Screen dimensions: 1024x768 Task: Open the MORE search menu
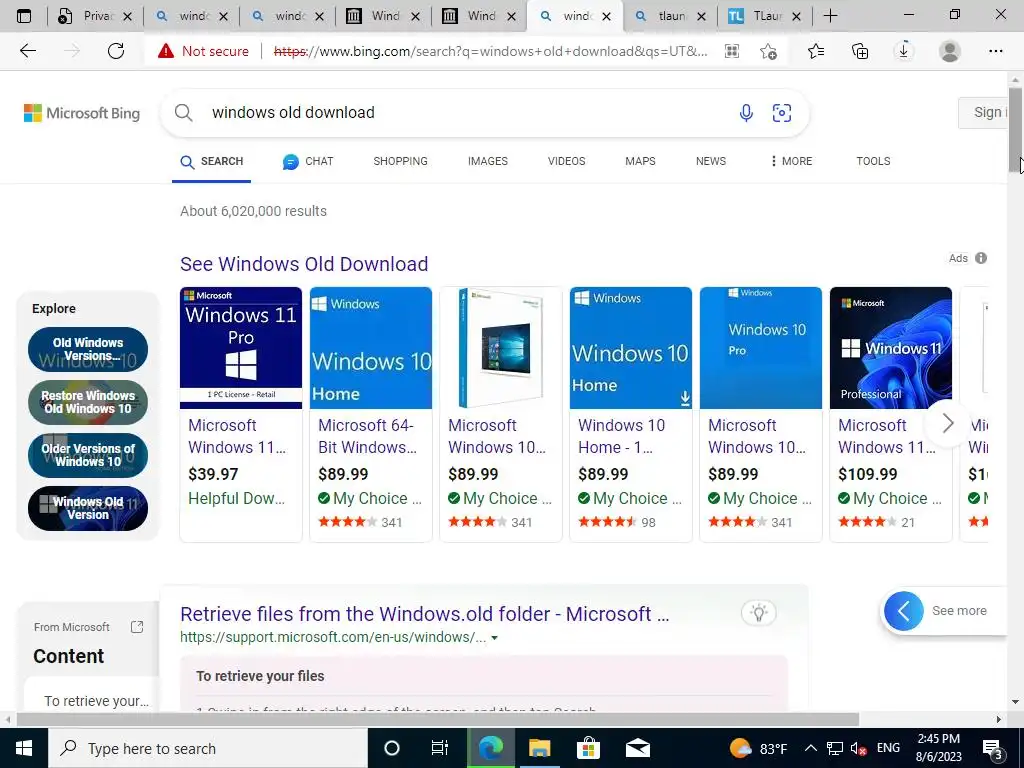[x=791, y=161]
